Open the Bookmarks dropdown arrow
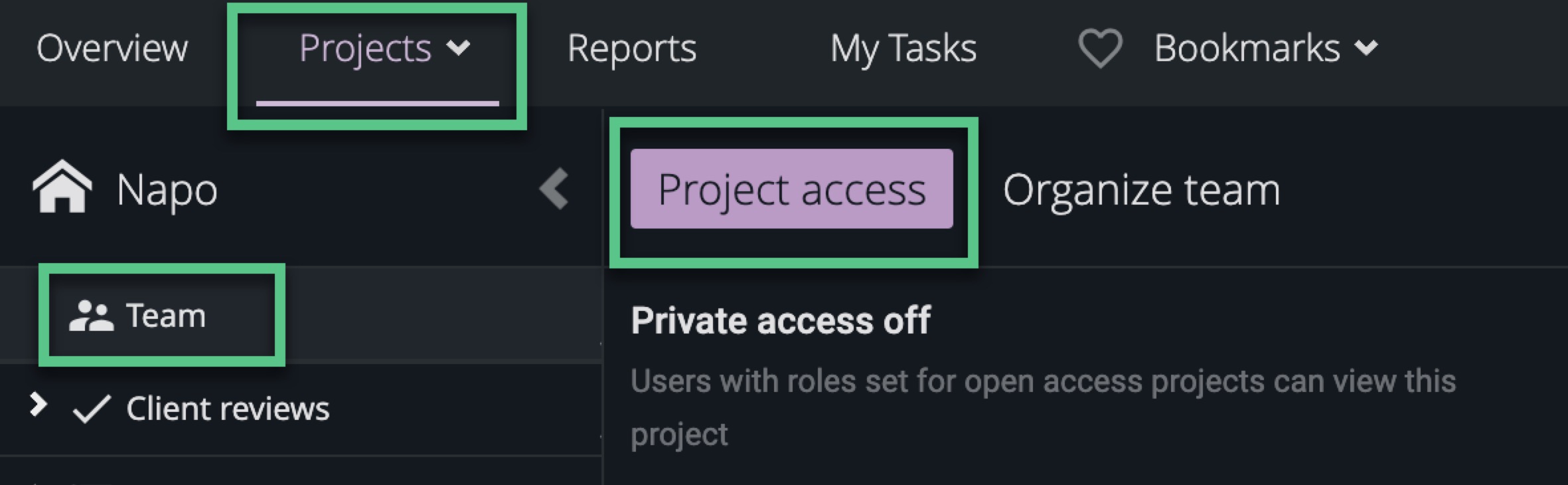The height and width of the screenshot is (485, 1568). point(1366,48)
